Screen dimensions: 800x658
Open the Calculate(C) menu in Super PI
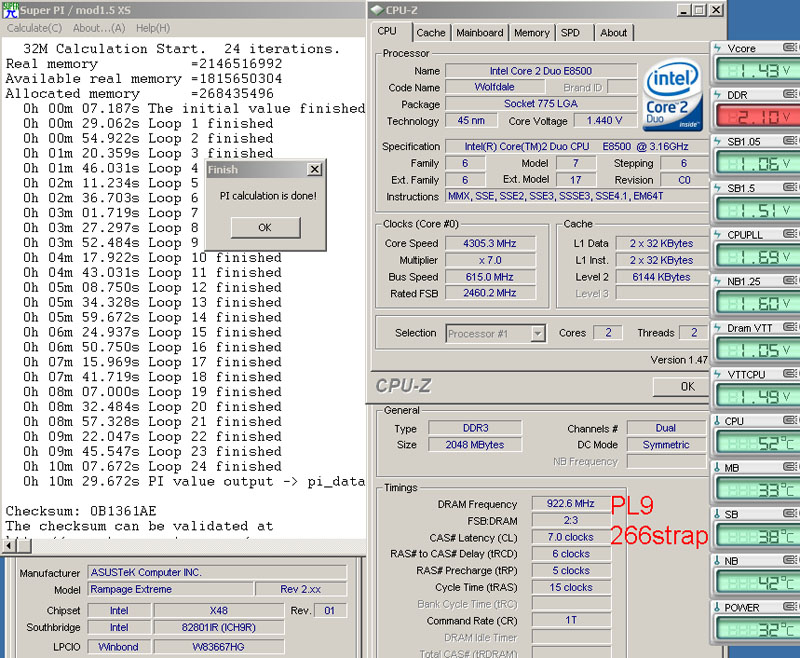pyautogui.click(x=35, y=28)
